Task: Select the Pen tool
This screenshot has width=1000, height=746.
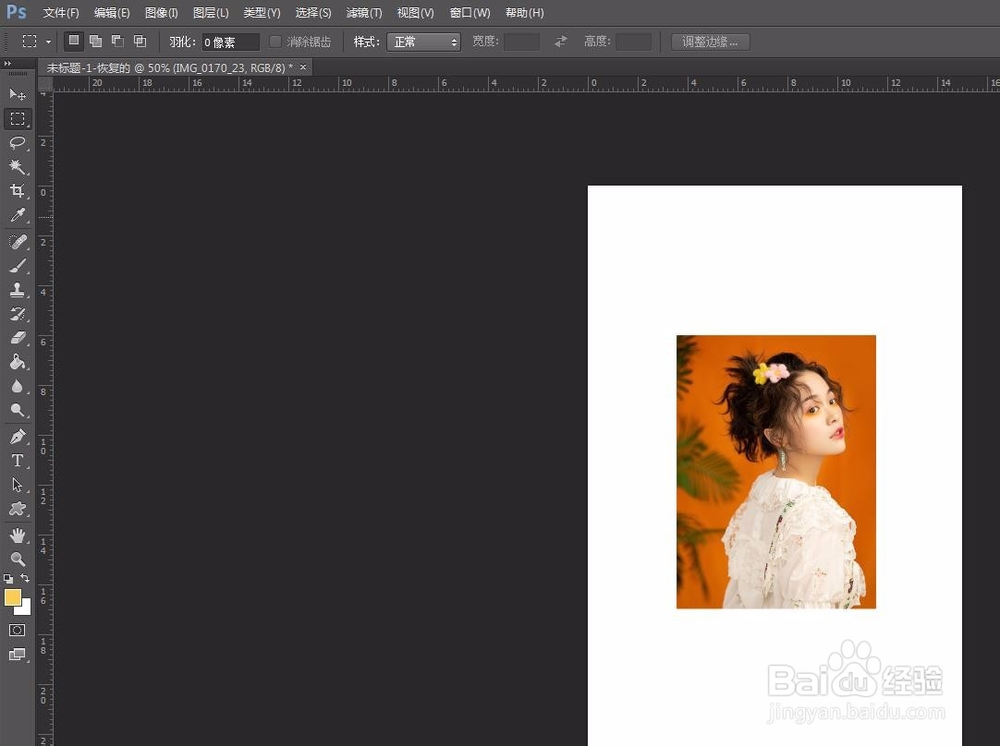Action: coord(17,437)
